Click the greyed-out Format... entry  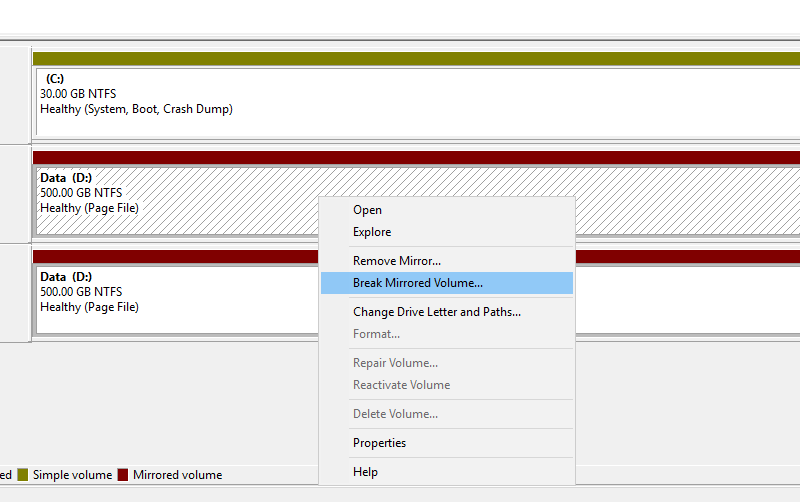(x=376, y=334)
